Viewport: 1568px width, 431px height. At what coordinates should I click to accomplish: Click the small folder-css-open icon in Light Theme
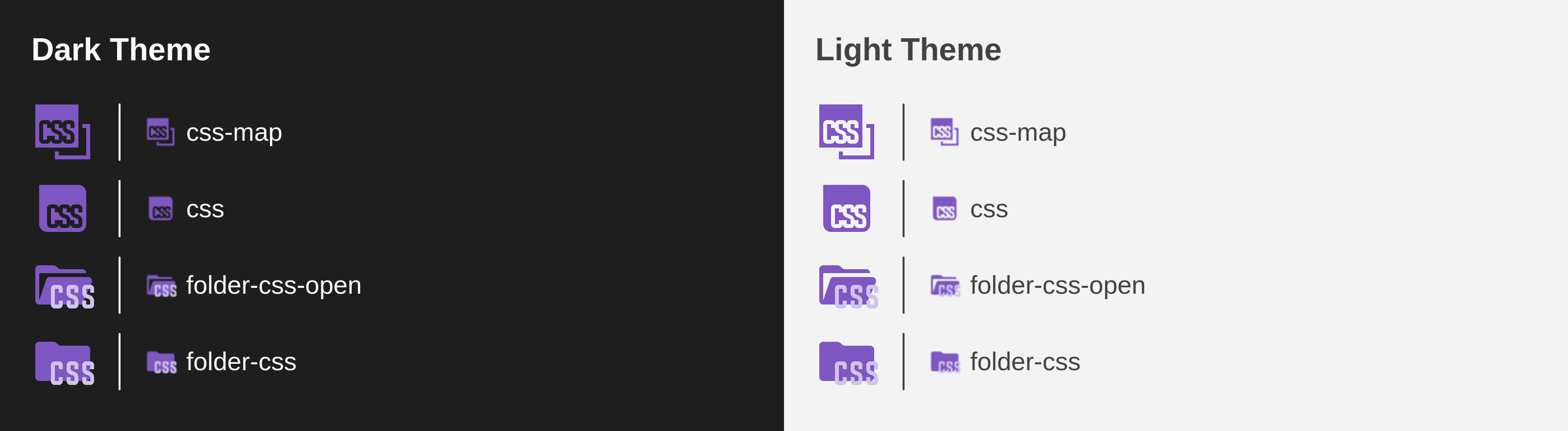tap(946, 285)
